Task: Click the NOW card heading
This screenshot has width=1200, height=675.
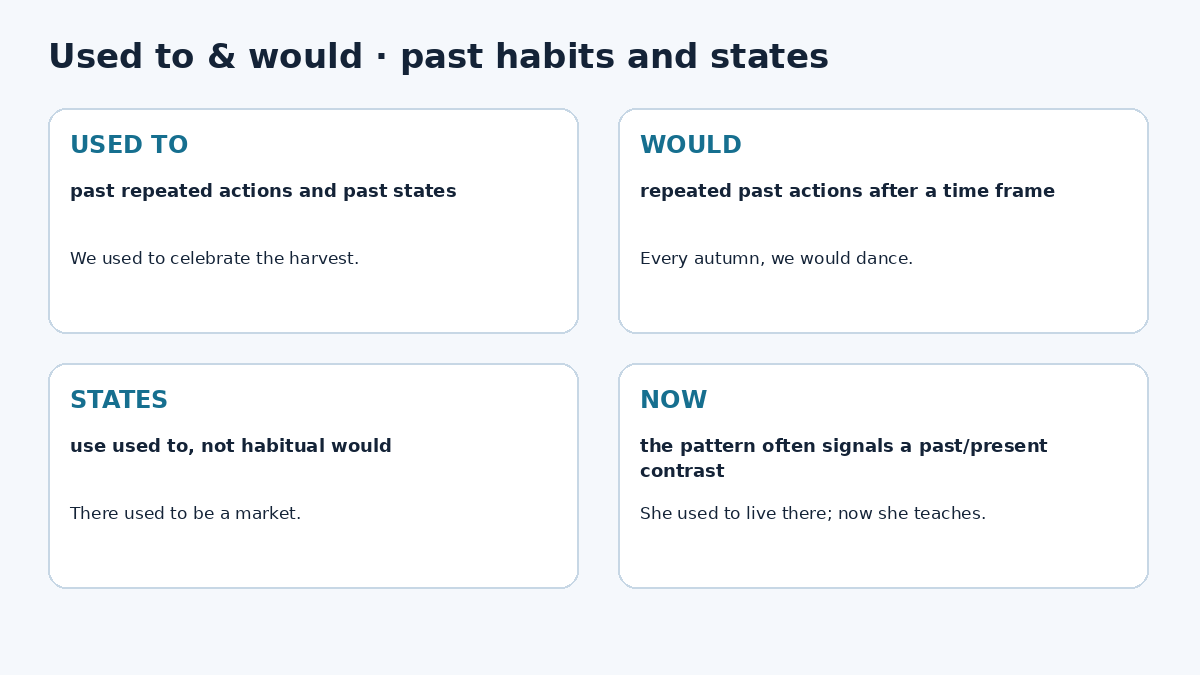Action: point(674,401)
